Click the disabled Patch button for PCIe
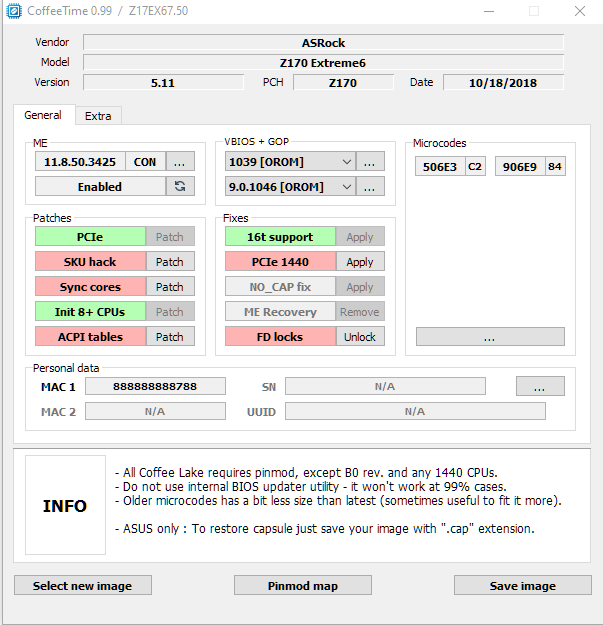 (x=170, y=237)
